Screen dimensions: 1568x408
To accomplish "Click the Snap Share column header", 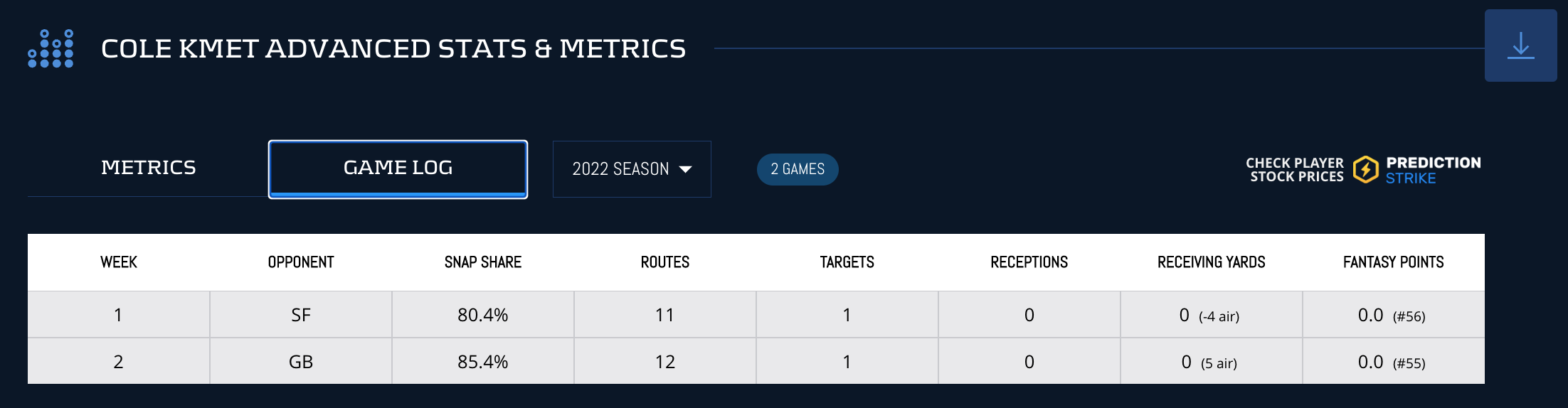I will [483, 262].
